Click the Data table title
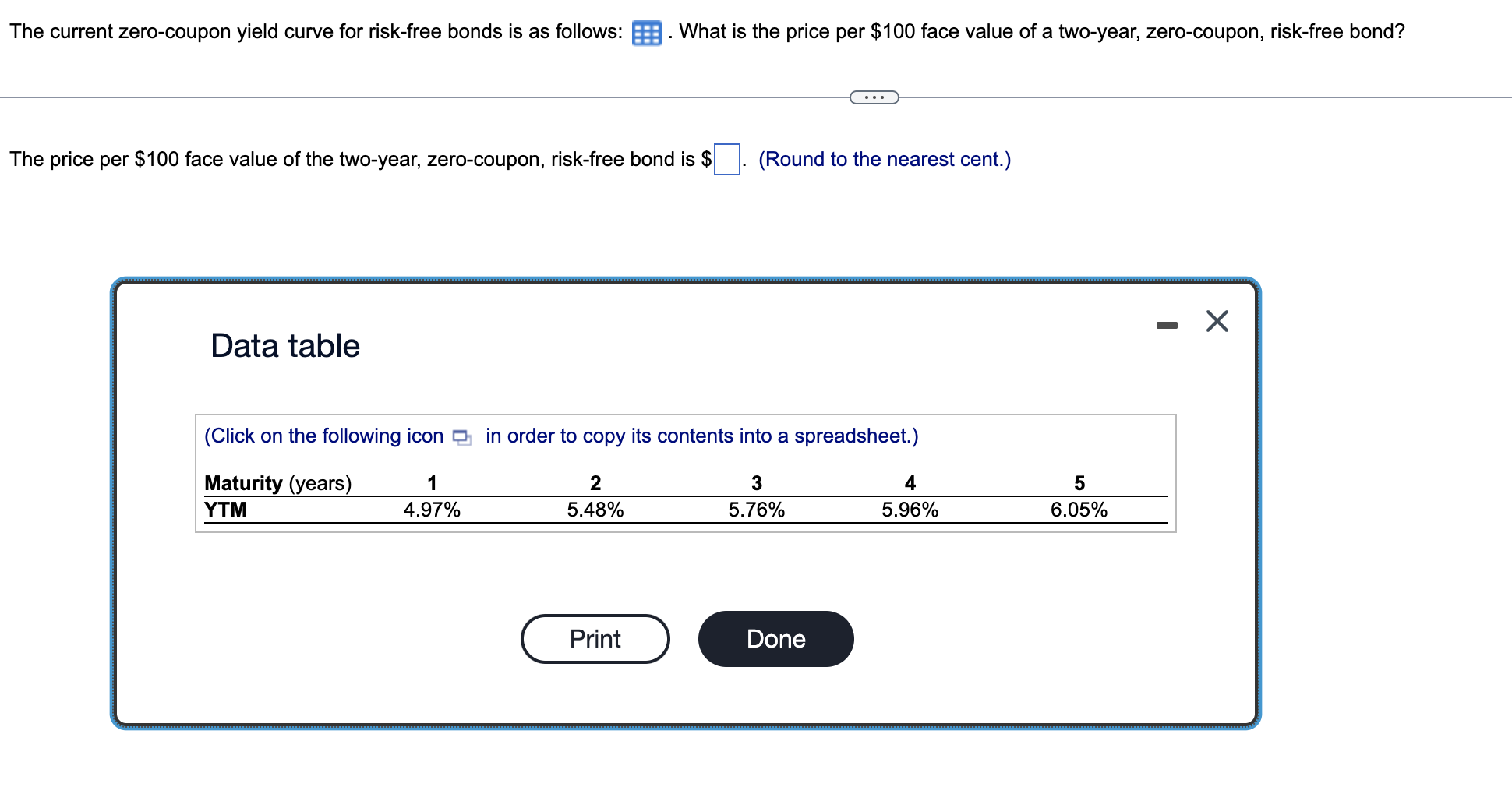Screen dimensions: 1512x787 [x=284, y=345]
